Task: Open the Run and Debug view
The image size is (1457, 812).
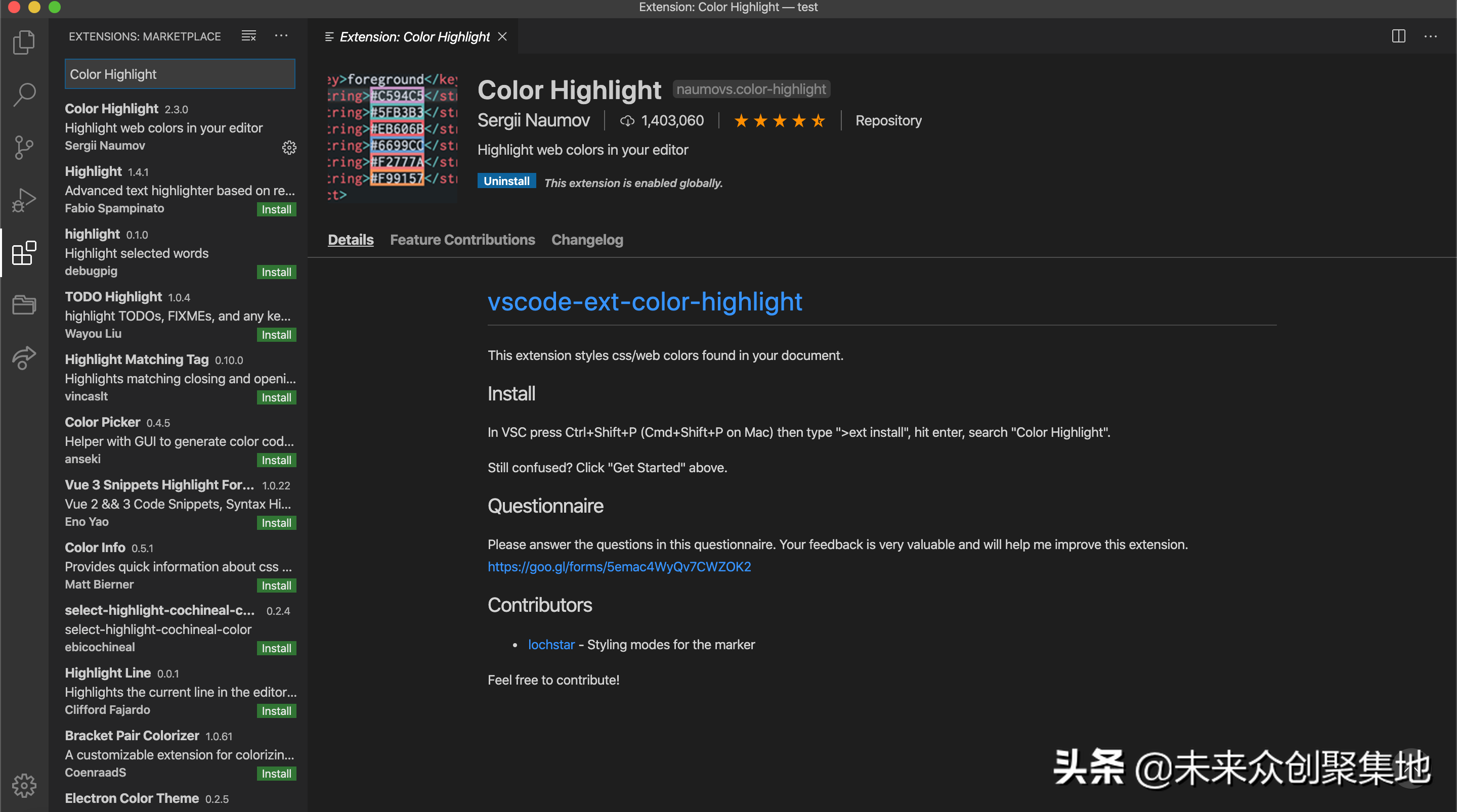Action: pyautogui.click(x=24, y=200)
